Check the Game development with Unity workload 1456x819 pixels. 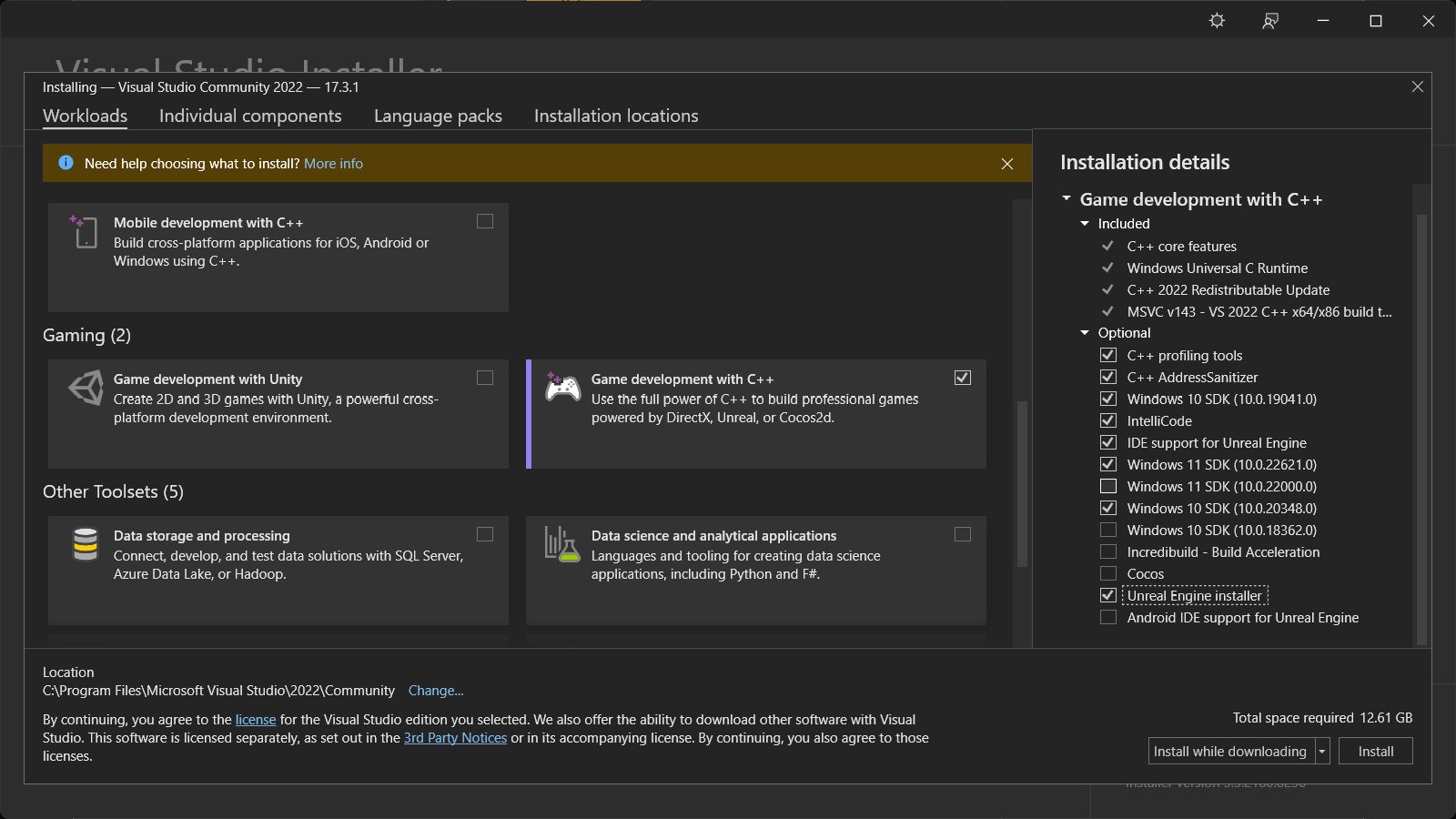485,378
